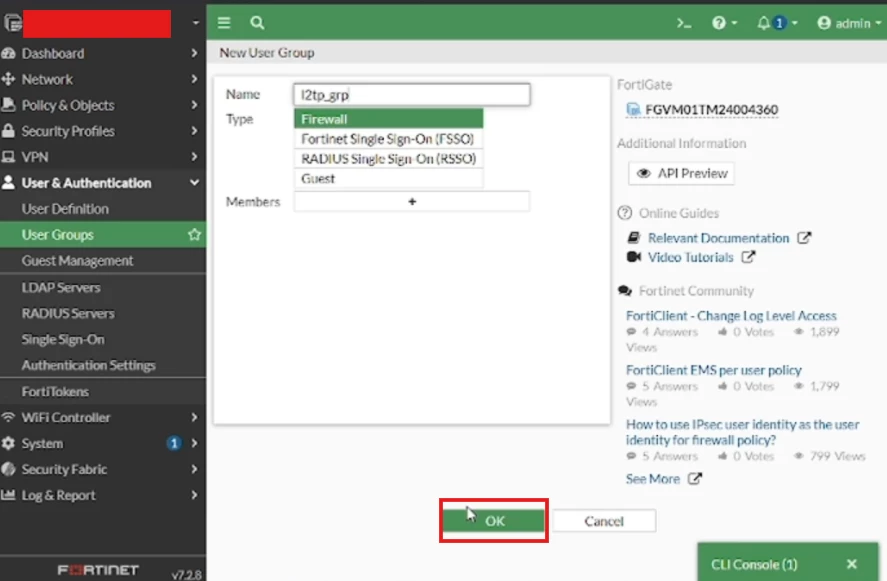Viewport: 887px width, 581px height.
Task: Click the WiFi Controller signal icon
Action: (8, 417)
